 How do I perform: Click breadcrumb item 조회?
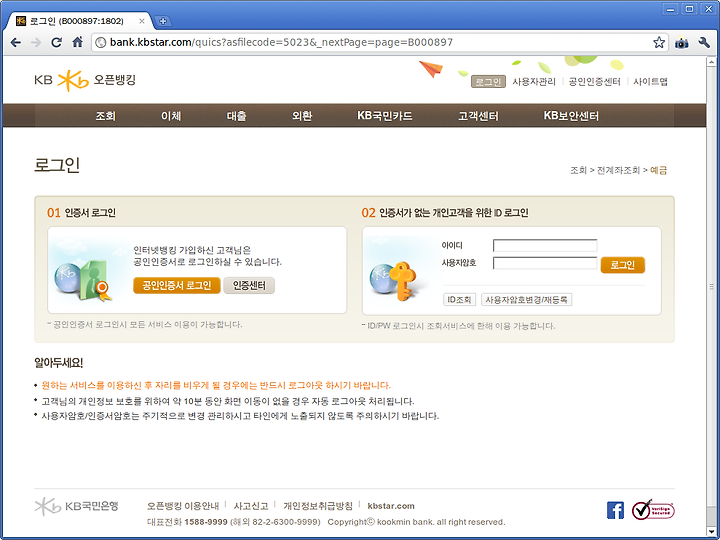[579, 170]
